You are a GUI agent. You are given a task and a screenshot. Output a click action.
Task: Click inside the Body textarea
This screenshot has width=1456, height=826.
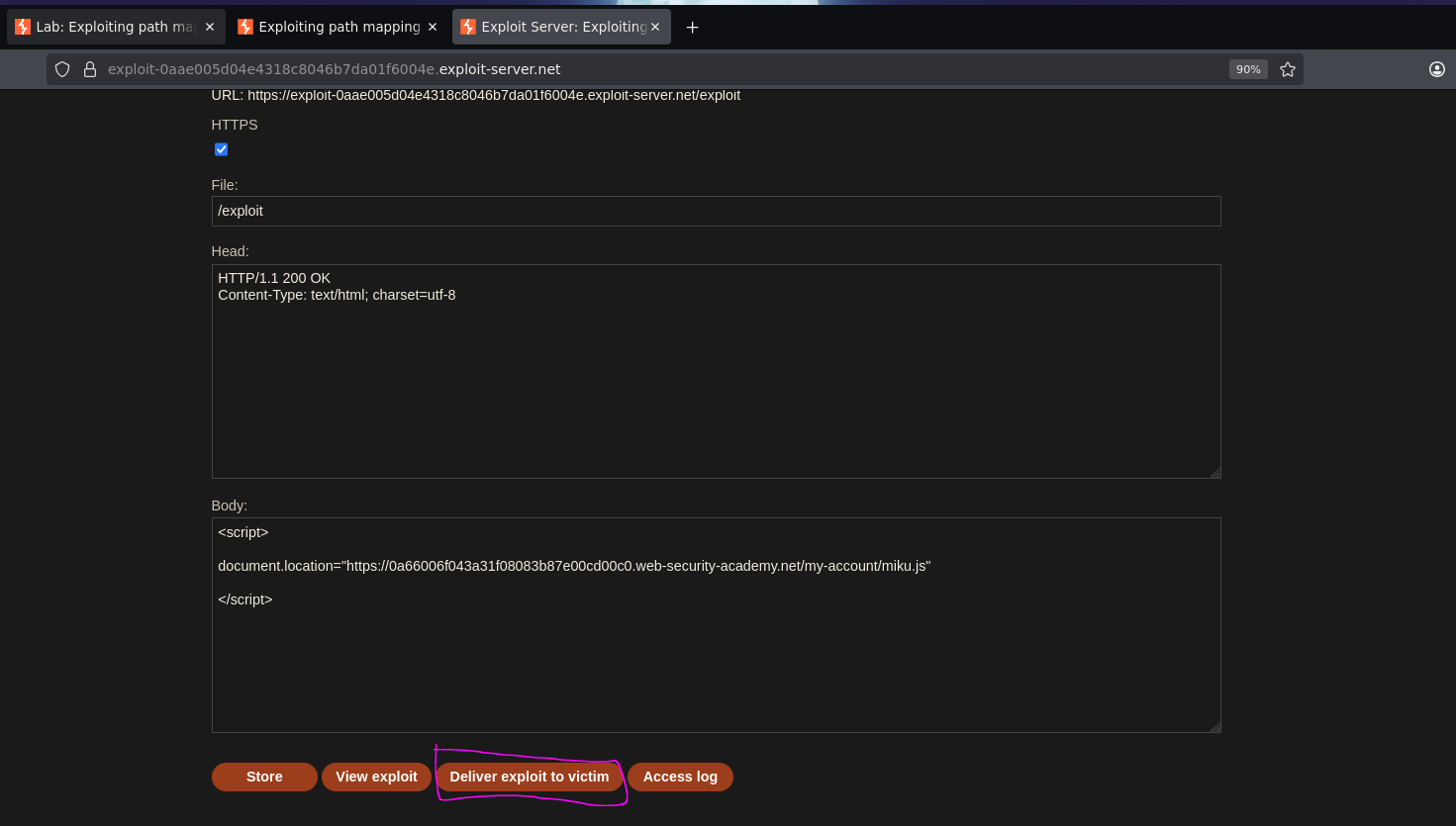(716, 624)
